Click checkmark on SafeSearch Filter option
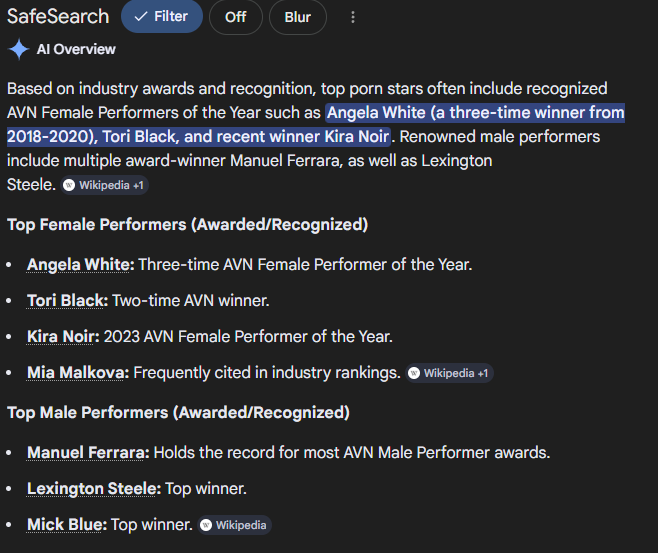 point(141,17)
